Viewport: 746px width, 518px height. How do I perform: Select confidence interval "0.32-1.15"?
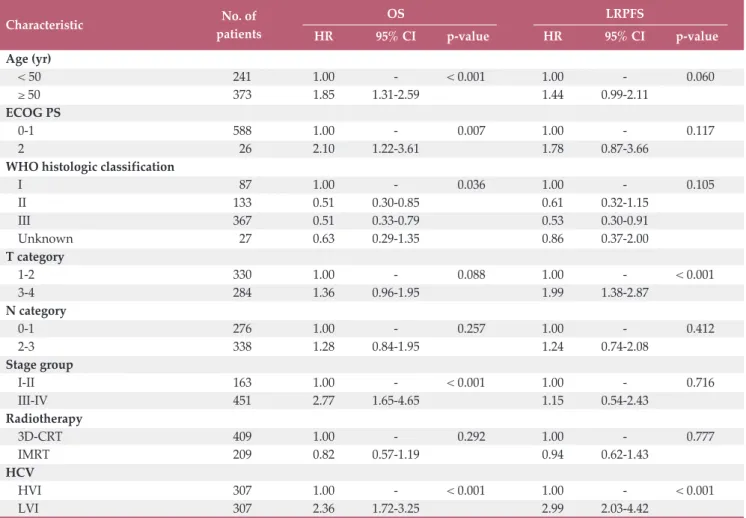pyautogui.click(x=625, y=203)
